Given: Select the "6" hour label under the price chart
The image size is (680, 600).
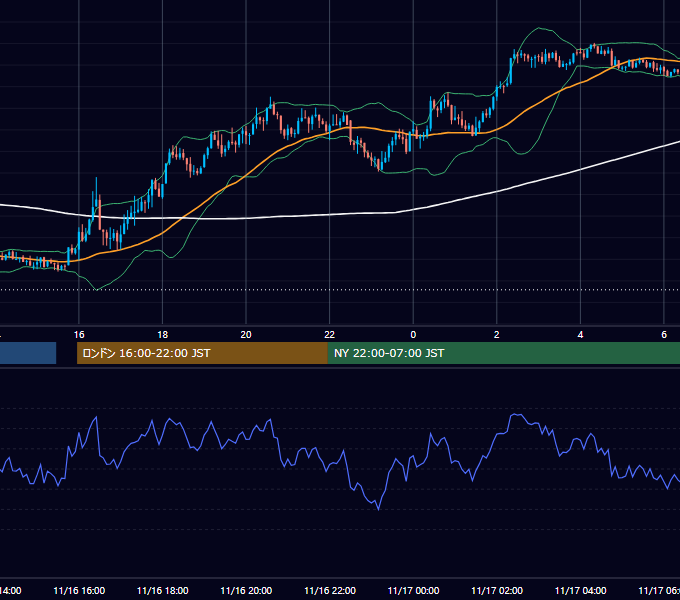Looking at the screenshot, I should tap(664, 335).
